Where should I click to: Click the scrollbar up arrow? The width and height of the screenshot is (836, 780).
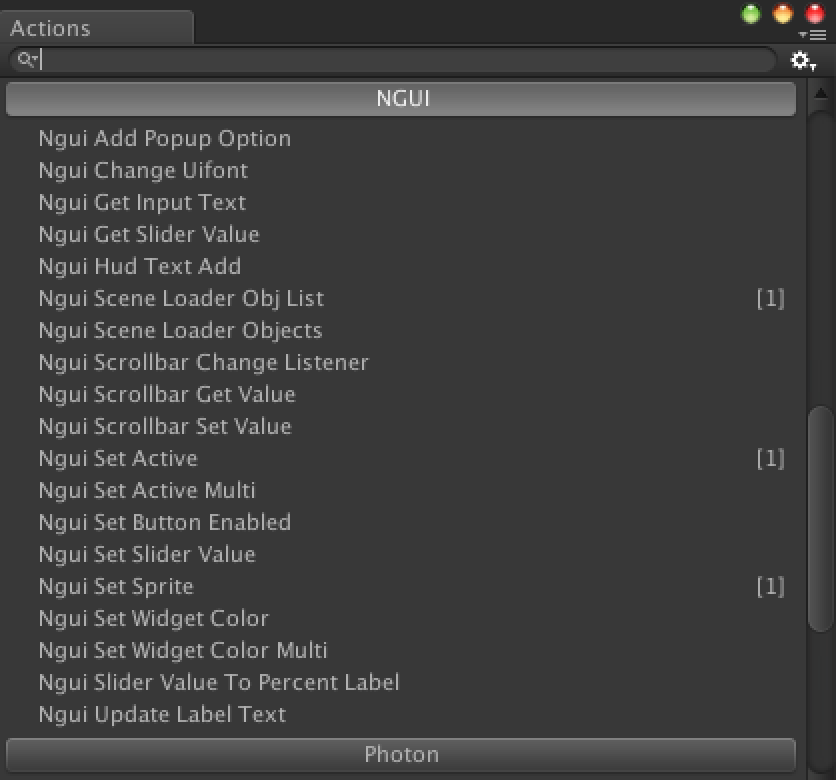coord(821,94)
